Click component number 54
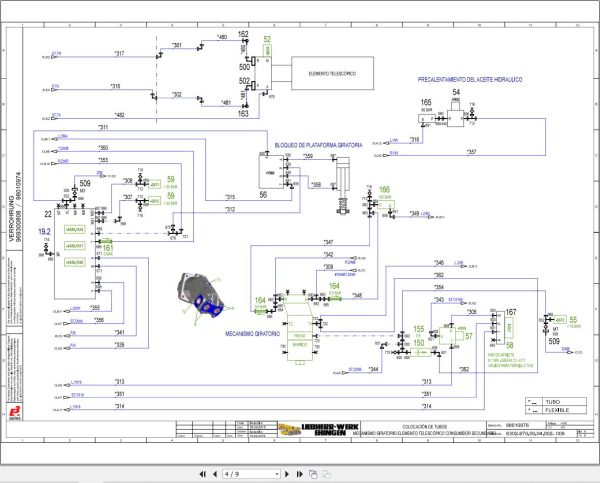 (456, 92)
